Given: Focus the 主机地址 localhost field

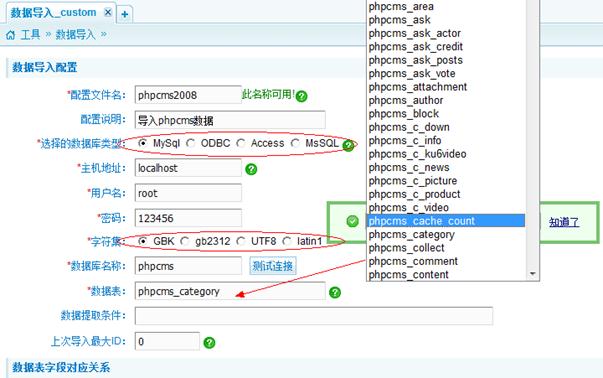Looking at the screenshot, I should (188, 168).
